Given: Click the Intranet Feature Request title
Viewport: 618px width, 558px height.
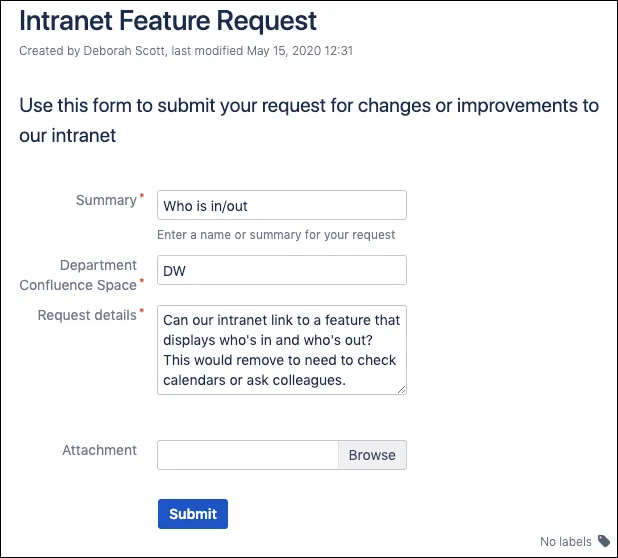Looking at the screenshot, I should [168, 21].
